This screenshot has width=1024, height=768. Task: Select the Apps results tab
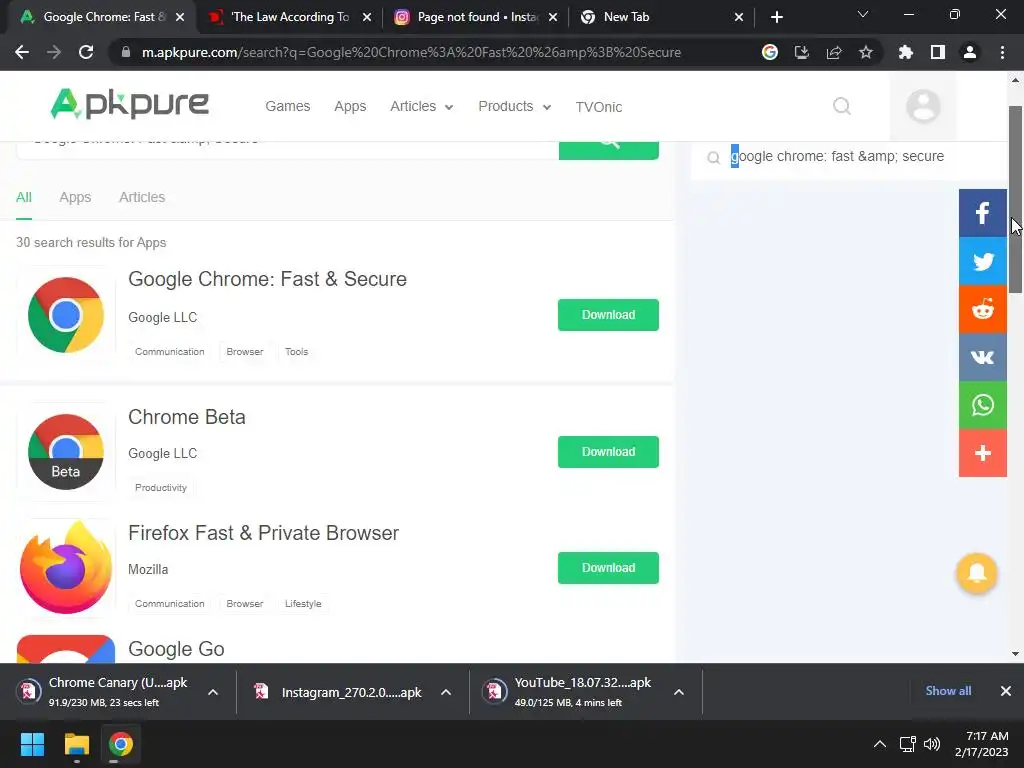click(x=75, y=197)
